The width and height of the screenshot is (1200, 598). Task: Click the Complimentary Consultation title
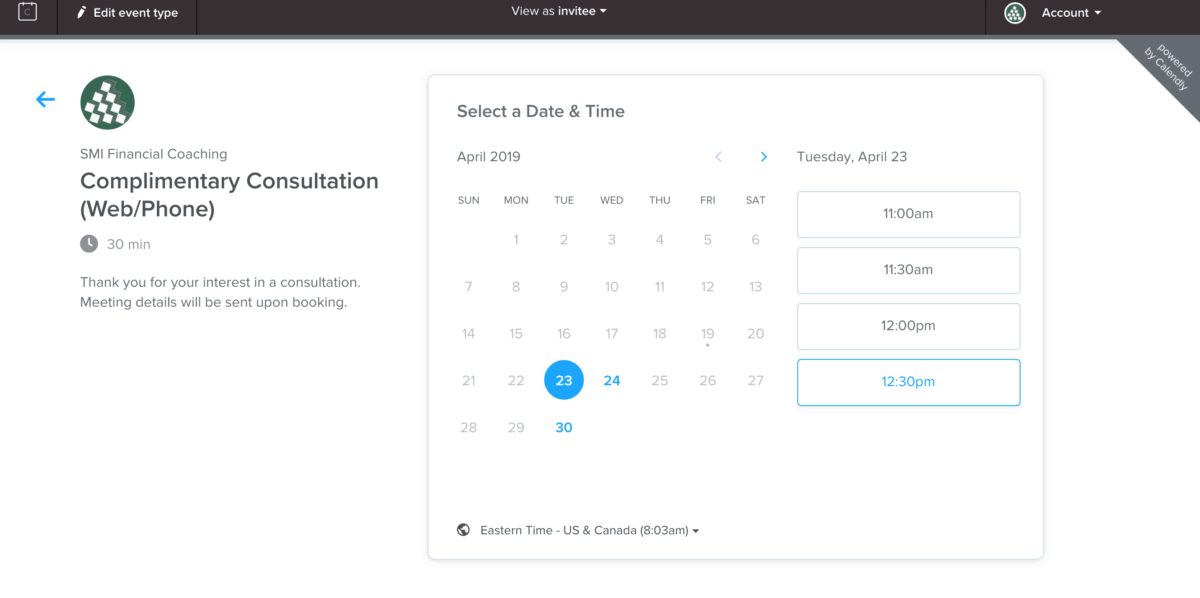click(229, 195)
